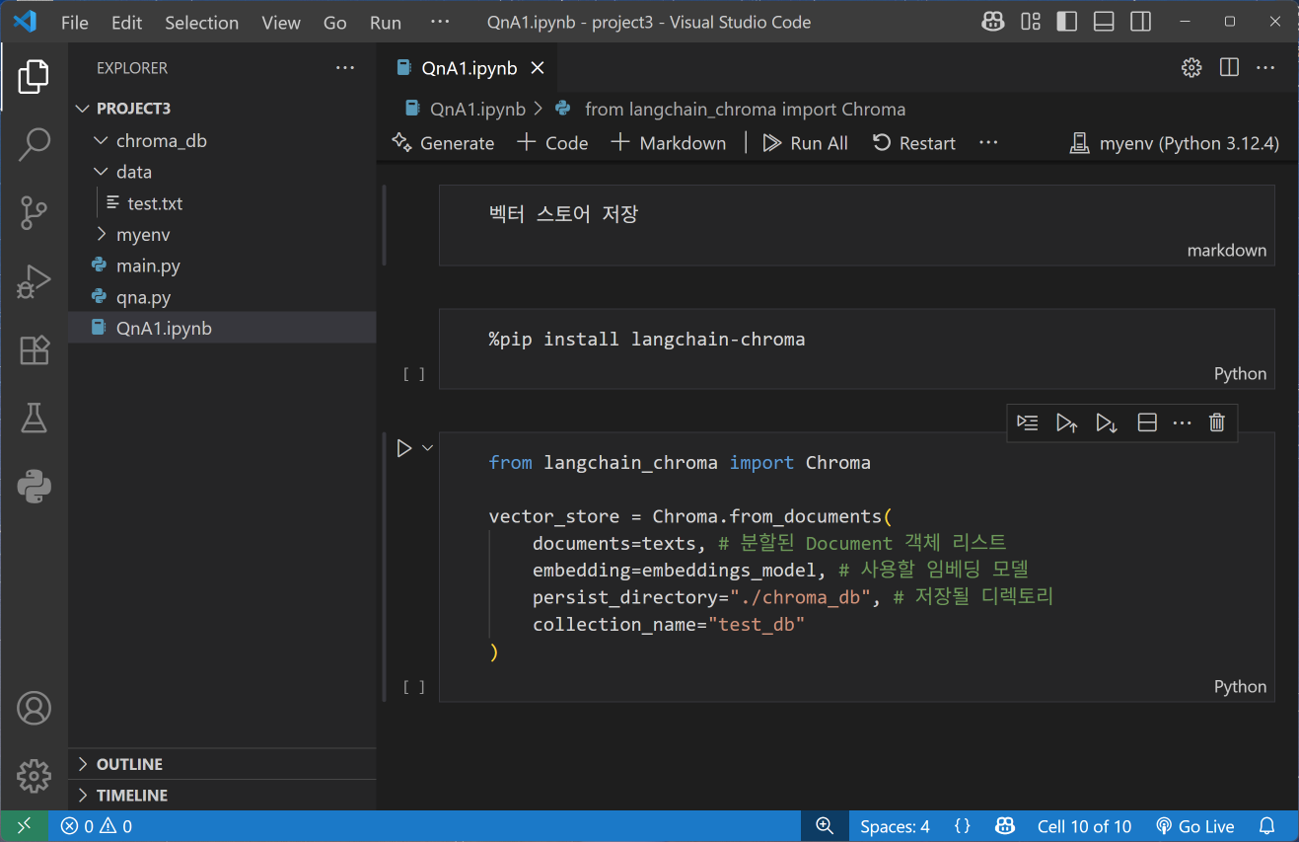Image resolution: width=1299 pixels, height=842 pixels.
Task: Select QnA1.ipynb in the explorer tree
Action: 222,328
